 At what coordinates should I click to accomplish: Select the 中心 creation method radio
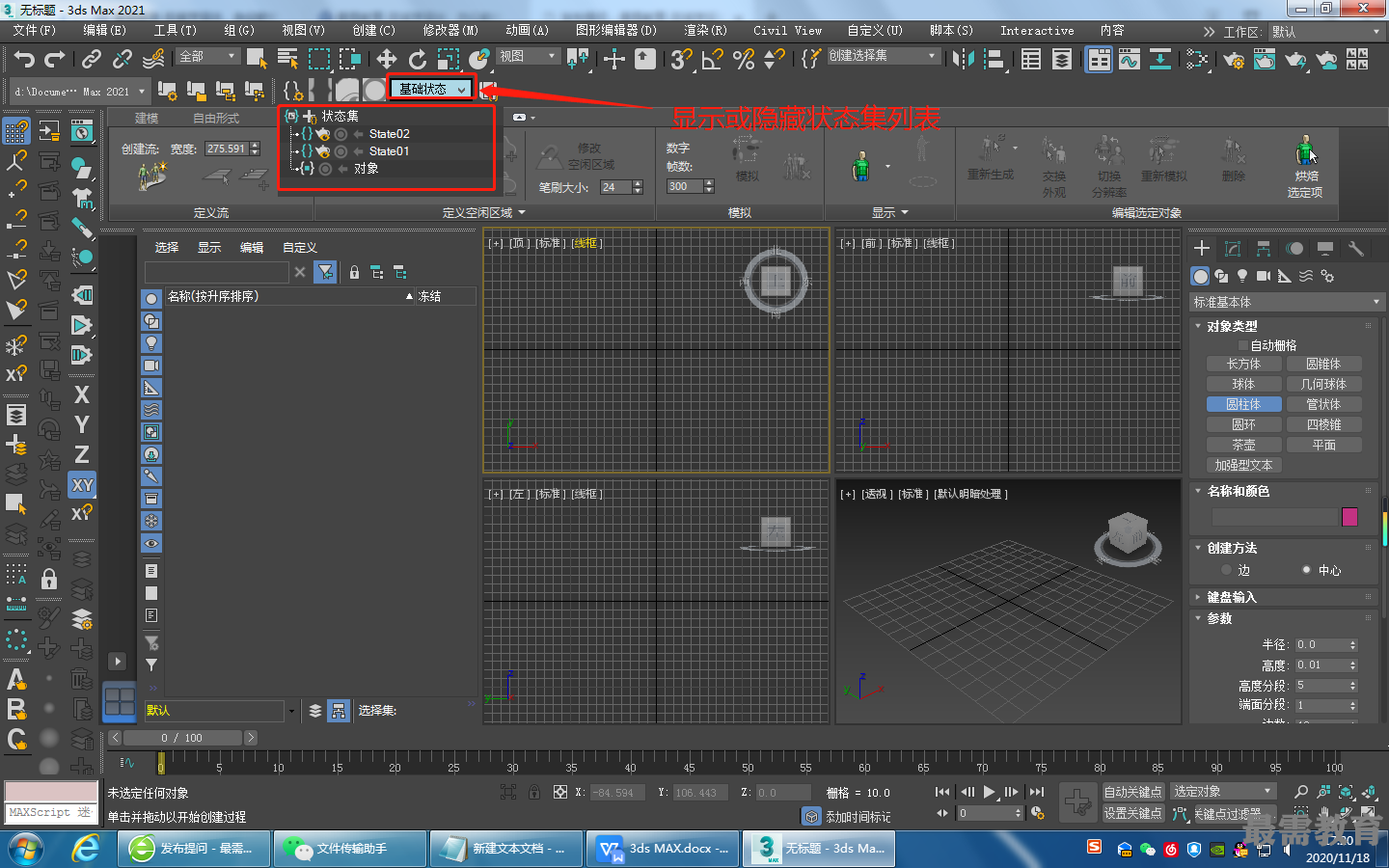pyautogui.click(x=1307, y=570)
